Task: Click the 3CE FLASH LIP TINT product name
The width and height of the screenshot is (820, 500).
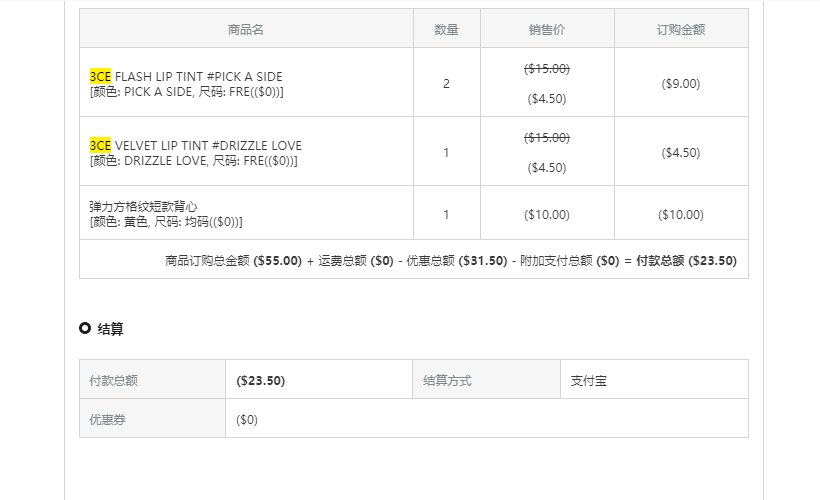Action: pos(186,76)
